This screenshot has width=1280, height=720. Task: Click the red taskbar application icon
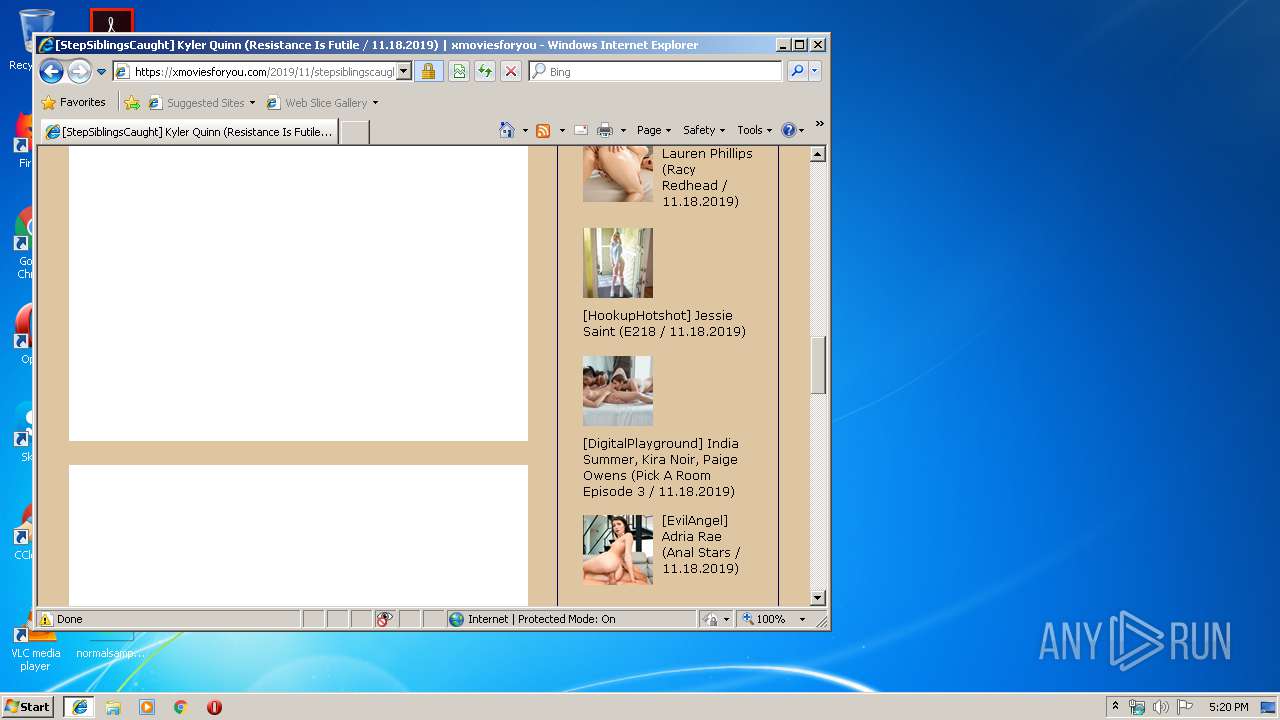[214, 707]
